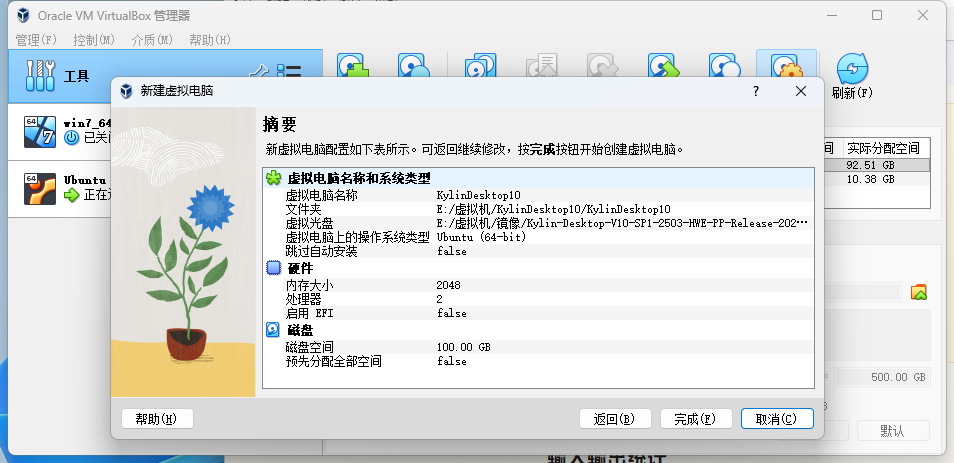Select the 工具 tools entry in the sidebar
Viewport: 954px width, 463px height.
pos(165,76)
